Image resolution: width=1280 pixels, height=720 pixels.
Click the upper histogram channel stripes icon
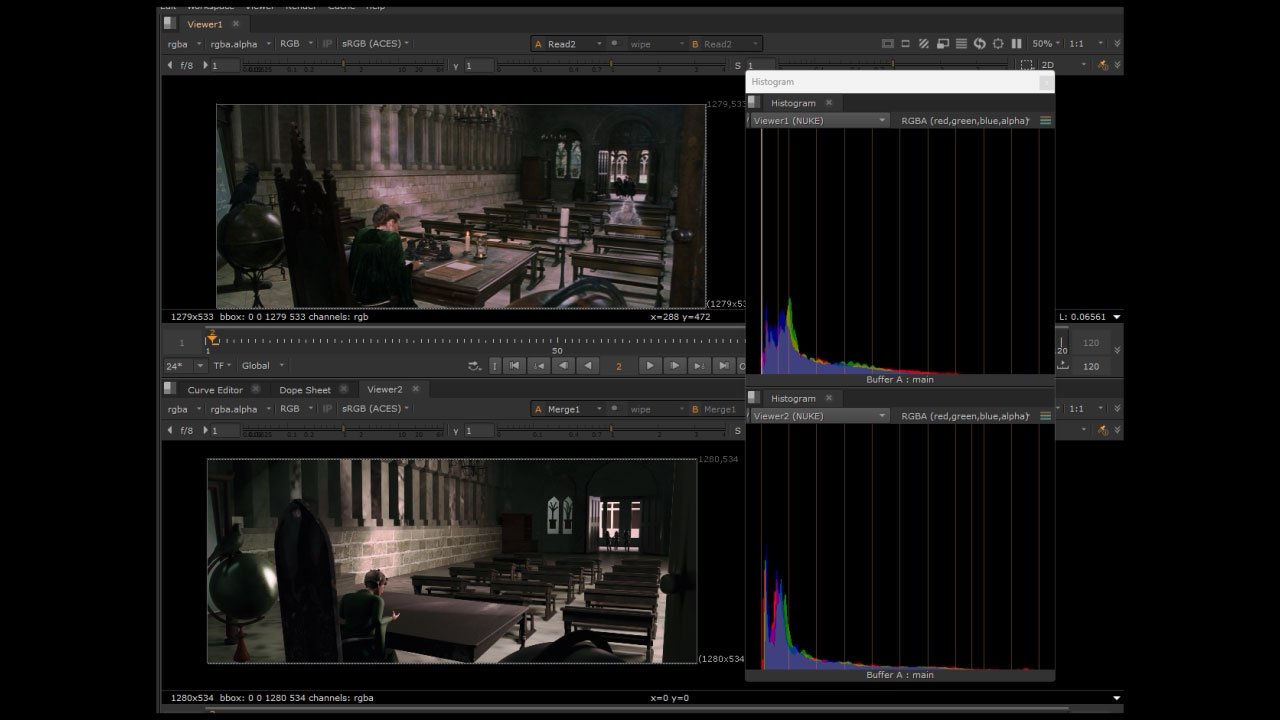(x=1046, y=121)
